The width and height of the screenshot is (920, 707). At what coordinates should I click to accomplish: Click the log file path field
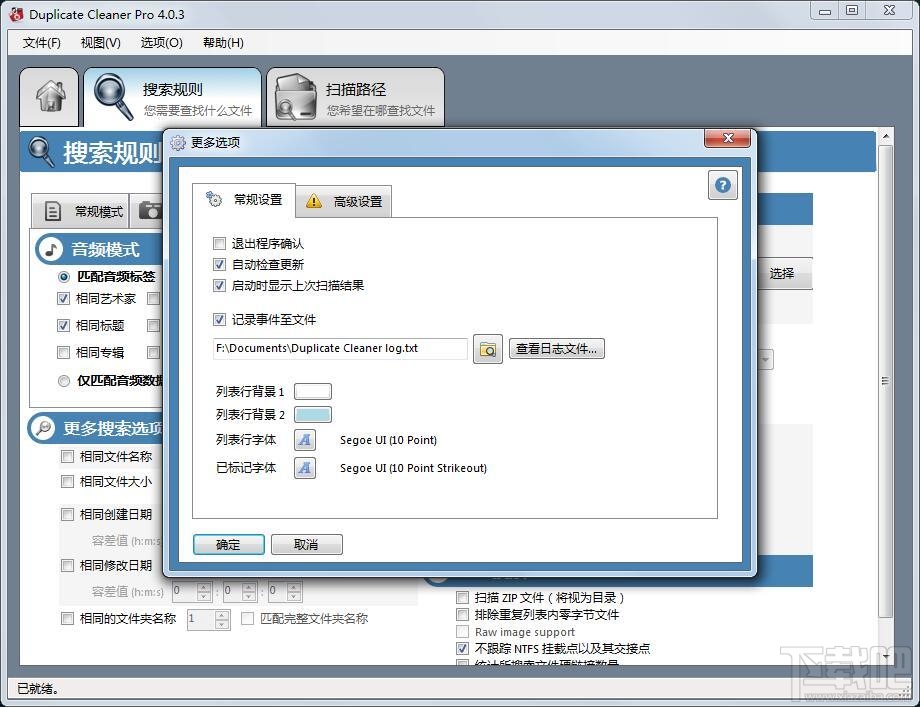coord(340,349)
